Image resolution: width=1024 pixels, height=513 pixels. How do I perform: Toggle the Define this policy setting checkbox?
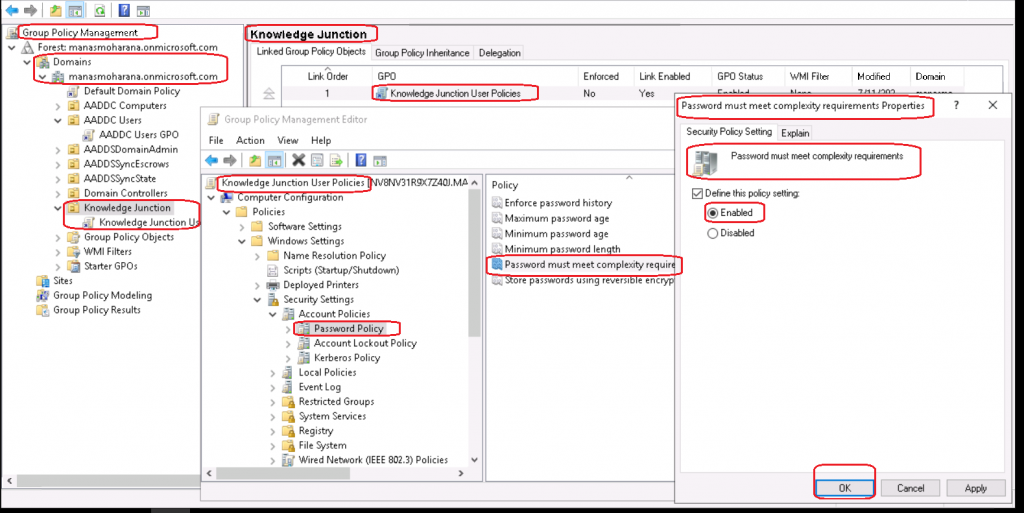pyautogui.click(x=697, y=193)
